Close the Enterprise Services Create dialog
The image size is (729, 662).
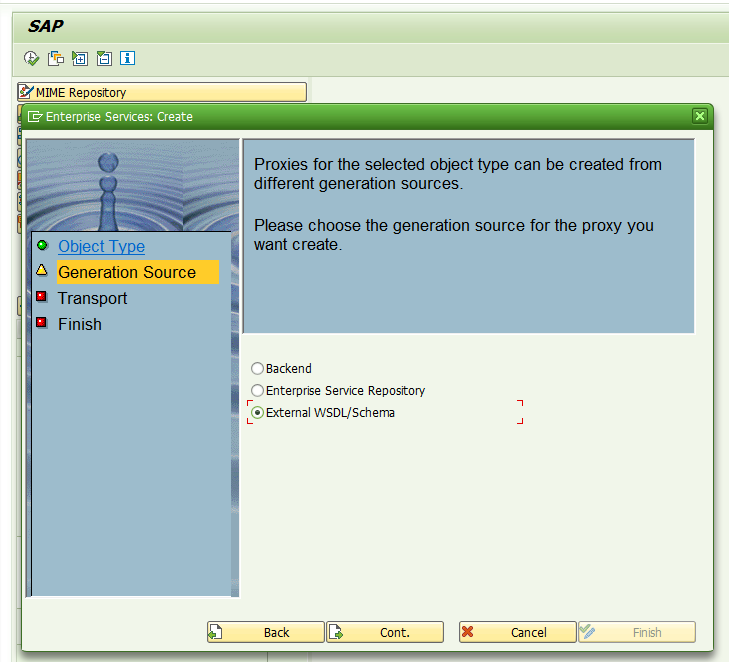699,116
